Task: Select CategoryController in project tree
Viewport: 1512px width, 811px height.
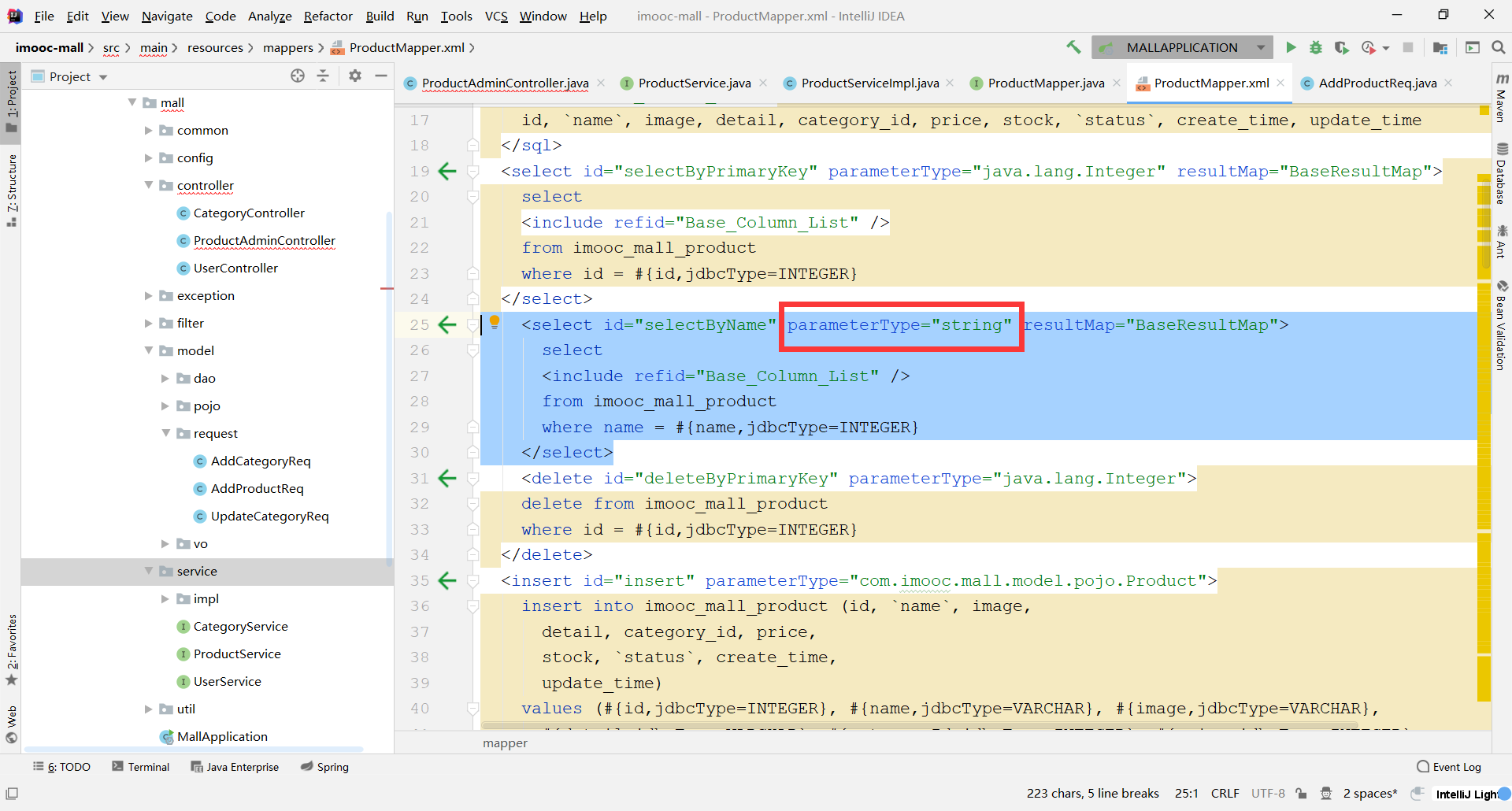Action: click(249, 213)
